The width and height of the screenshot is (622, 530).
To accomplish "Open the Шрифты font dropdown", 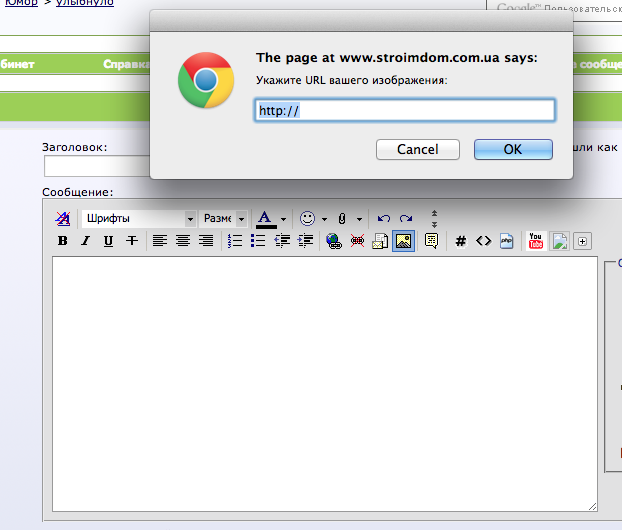I will [x=139, y=219].
